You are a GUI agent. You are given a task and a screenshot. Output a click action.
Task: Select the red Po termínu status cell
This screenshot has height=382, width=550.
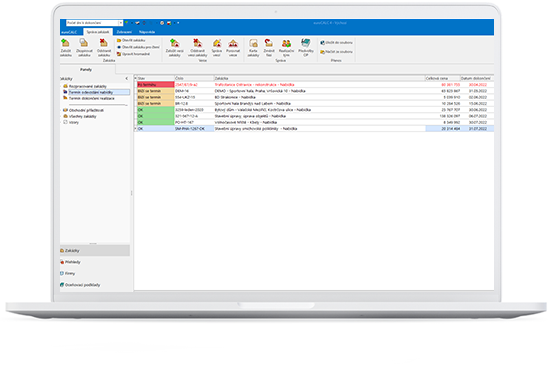point(155,85)
